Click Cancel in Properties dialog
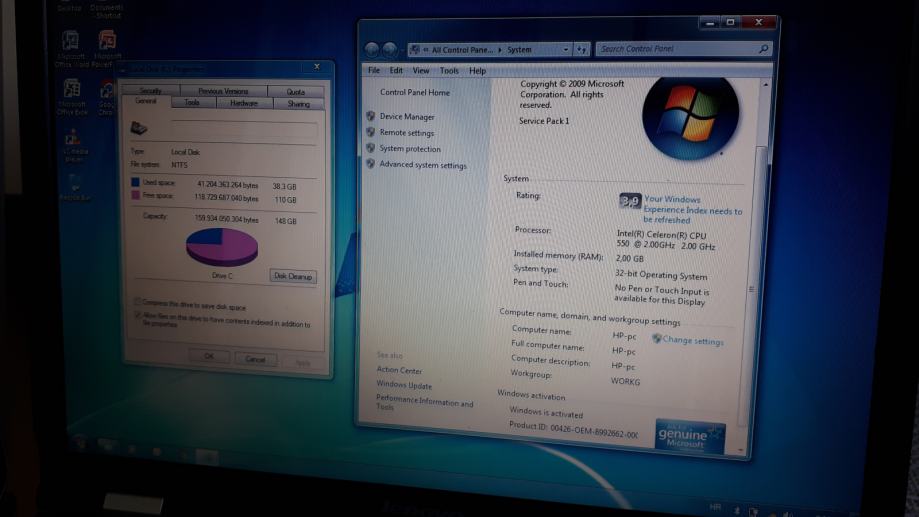The height and width of the screenshot is (517, 919). [x=255, y=359]
